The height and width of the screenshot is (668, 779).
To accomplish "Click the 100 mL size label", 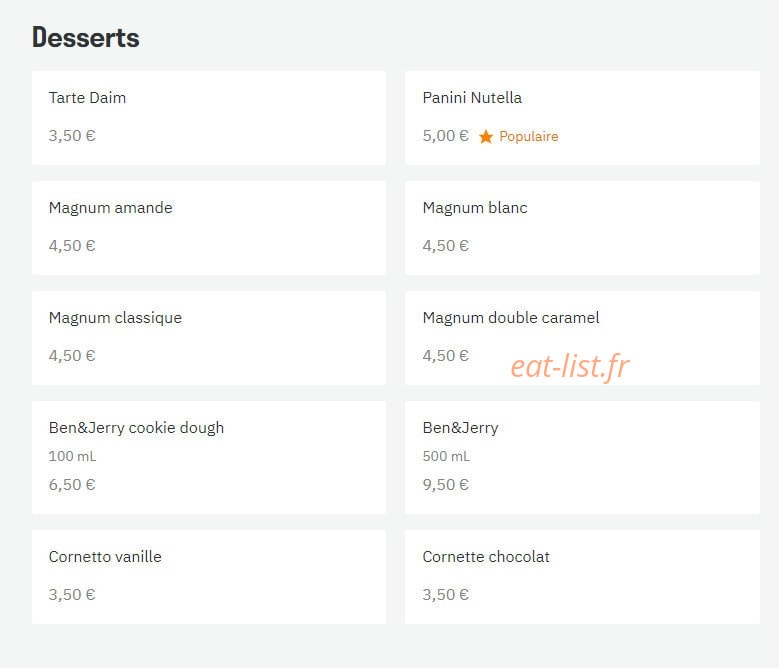I will (72, 456).
